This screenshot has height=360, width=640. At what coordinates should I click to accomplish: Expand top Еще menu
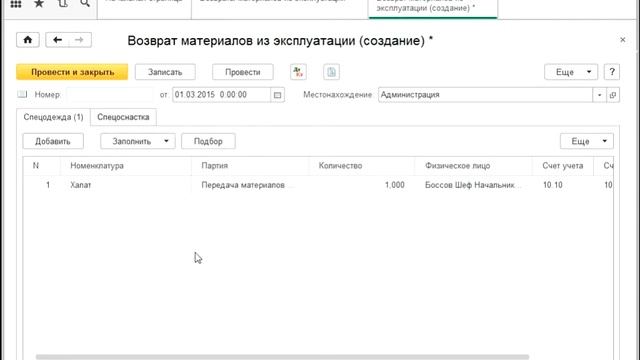(x=571, y=72)
